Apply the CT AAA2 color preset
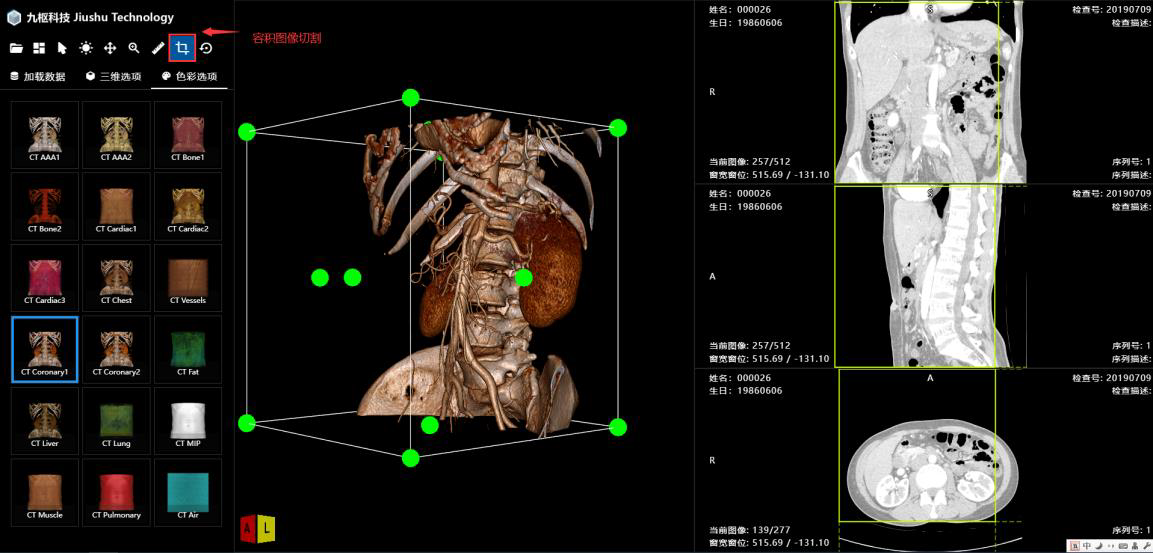Viewport: 1153px width, 553px height. click(x=116, y=135)
